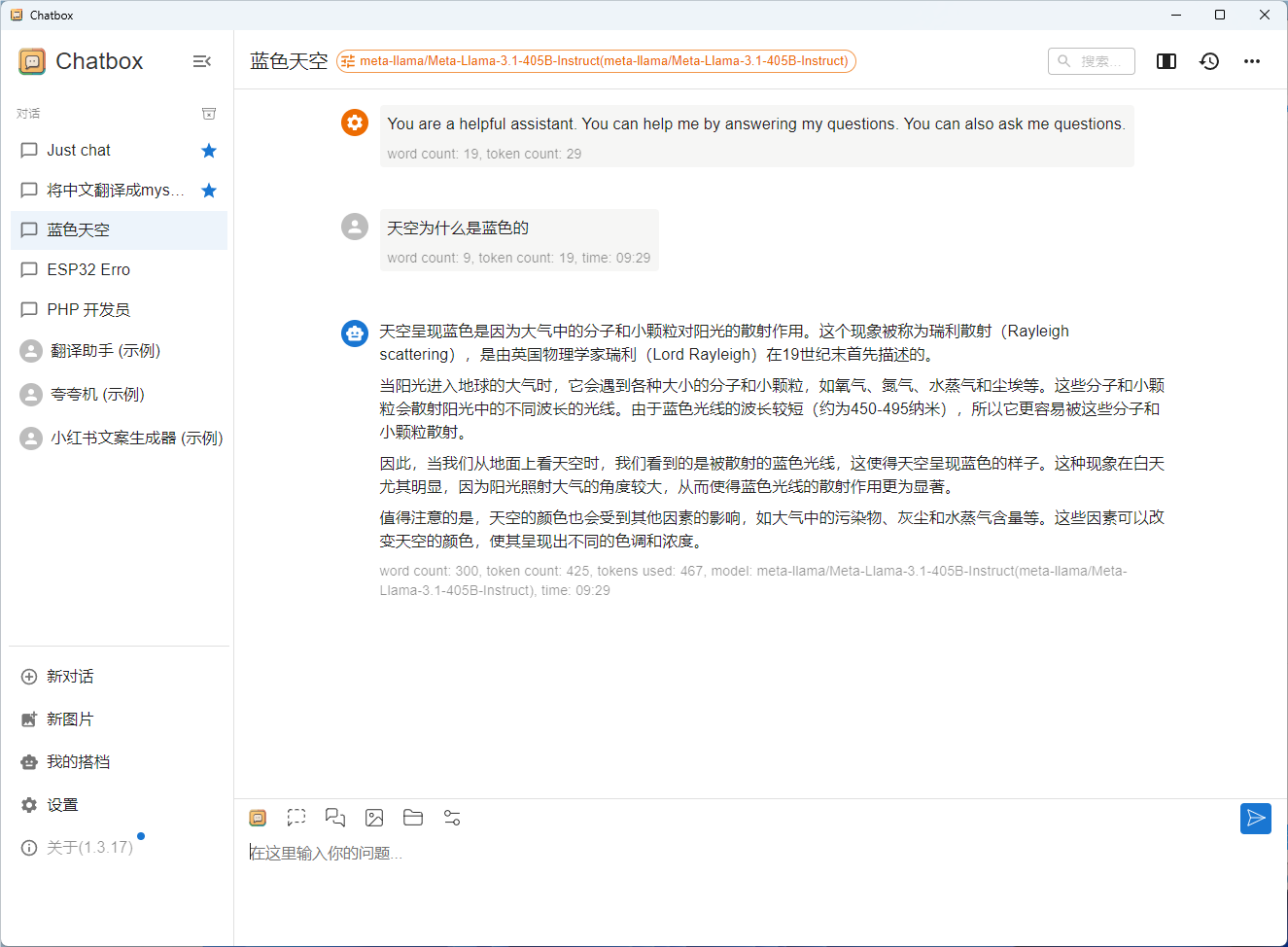
Task: Open the PHP 开发员 conversation
Action: tap(87, 309)
